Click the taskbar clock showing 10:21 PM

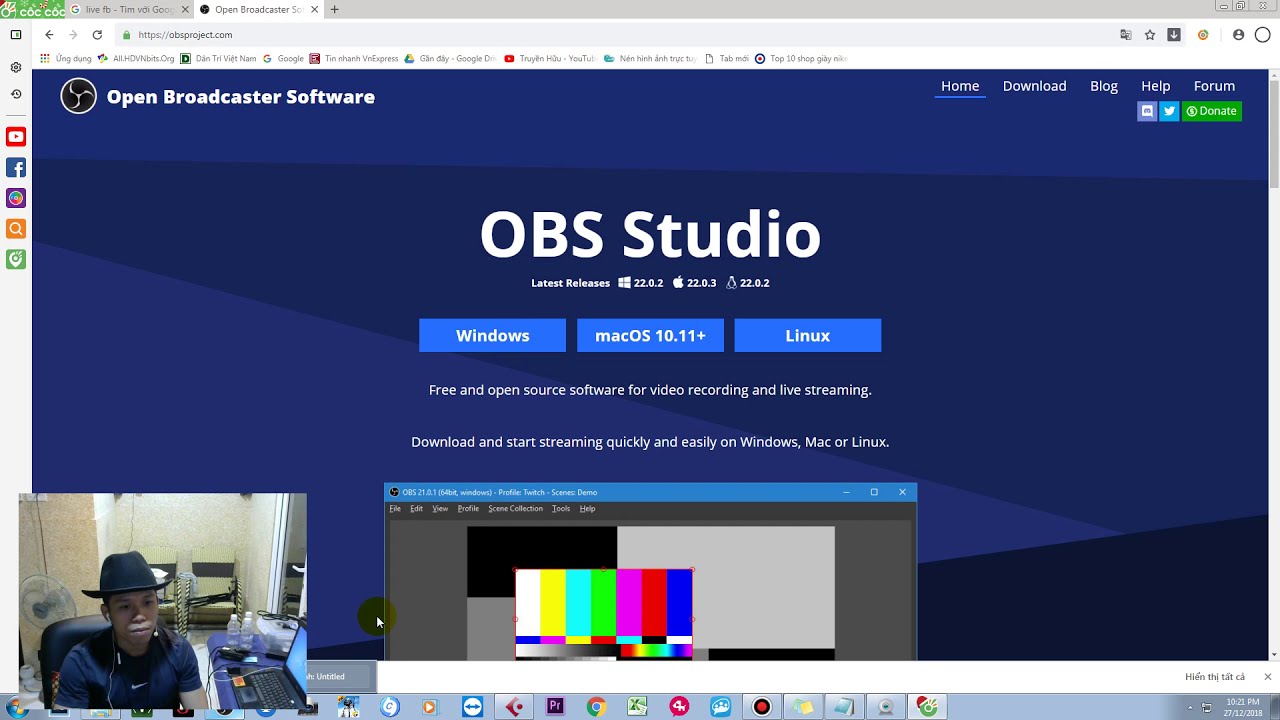tap(1243, 707)
